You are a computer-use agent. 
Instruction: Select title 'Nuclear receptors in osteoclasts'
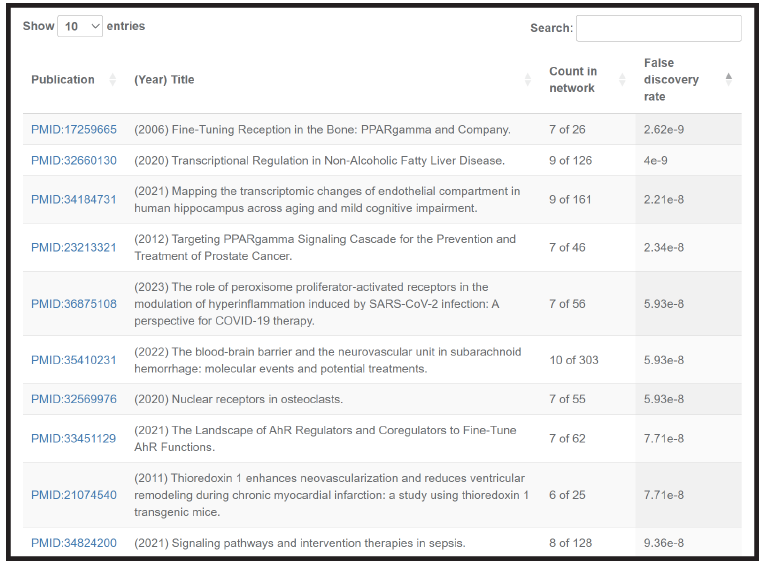(239, 399)
